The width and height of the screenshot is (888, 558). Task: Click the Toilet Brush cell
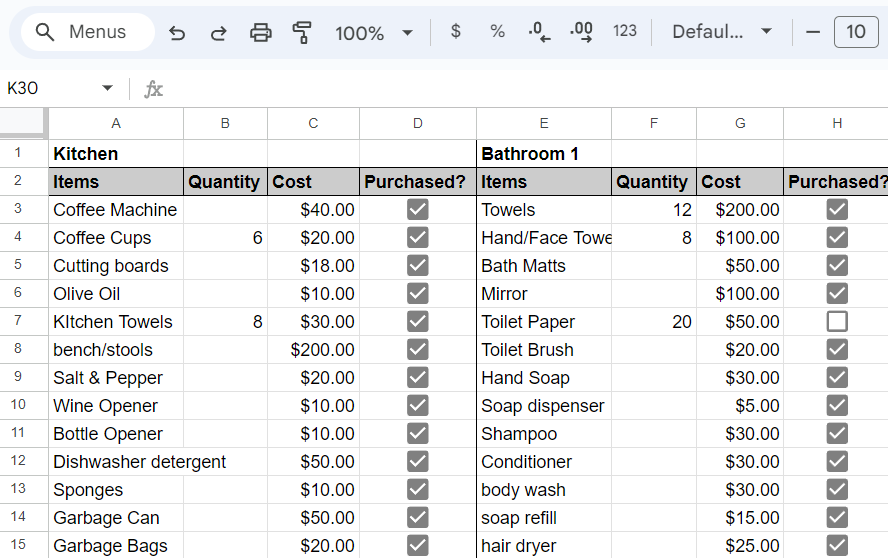pyautogui.click(x=544, y=350)
